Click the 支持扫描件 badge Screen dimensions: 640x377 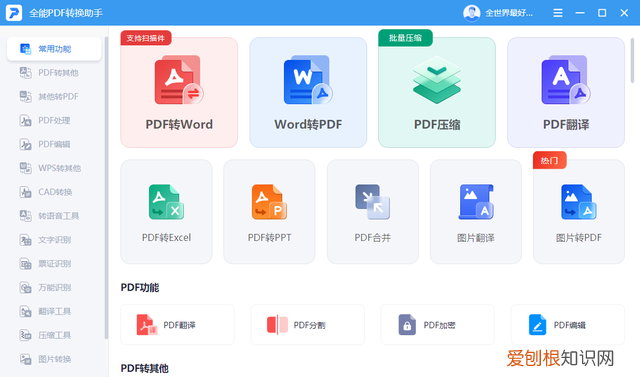coord(146,38)
